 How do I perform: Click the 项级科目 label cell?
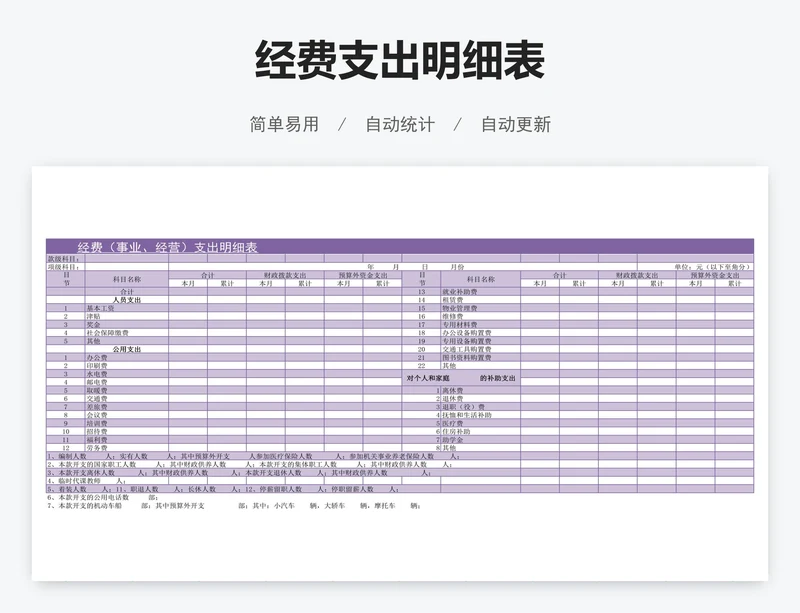[x=64, y=267]
